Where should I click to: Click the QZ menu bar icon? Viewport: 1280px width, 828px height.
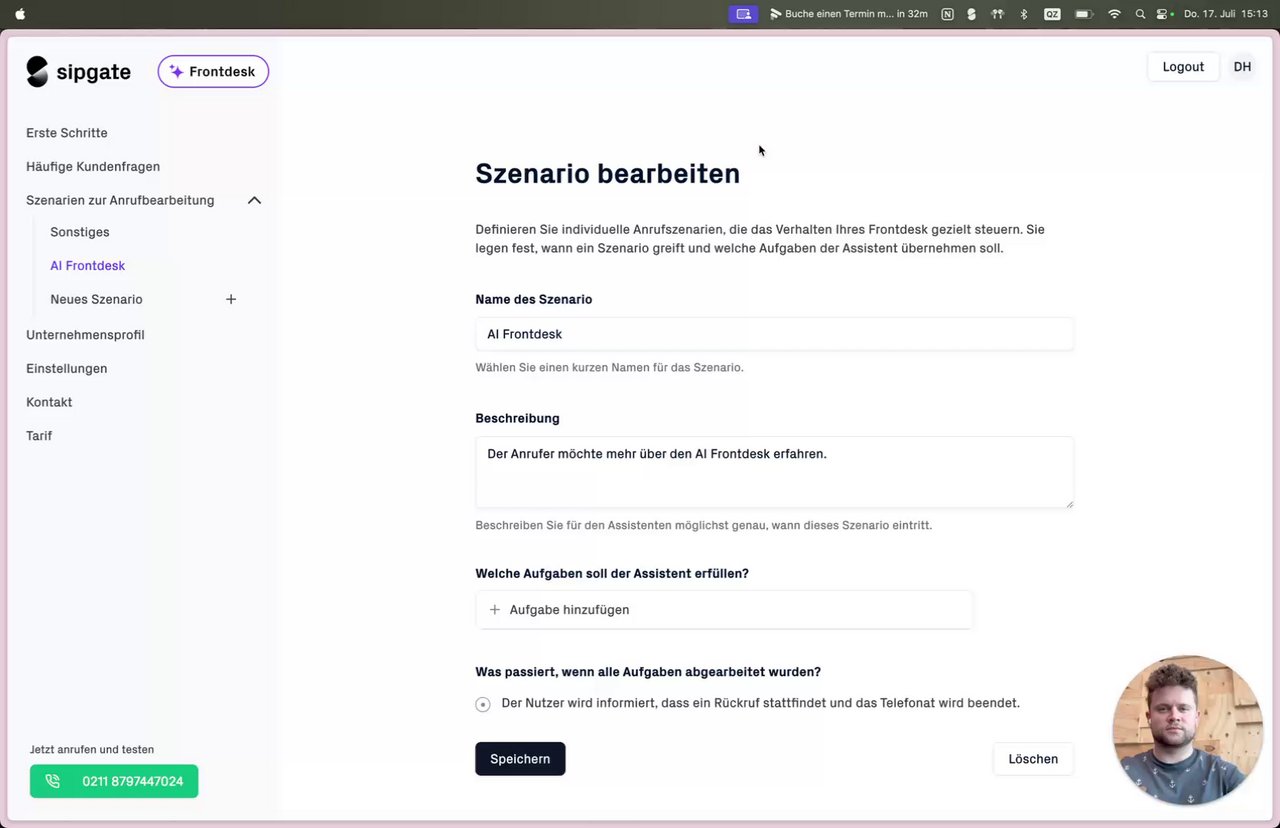(1052, 14)
